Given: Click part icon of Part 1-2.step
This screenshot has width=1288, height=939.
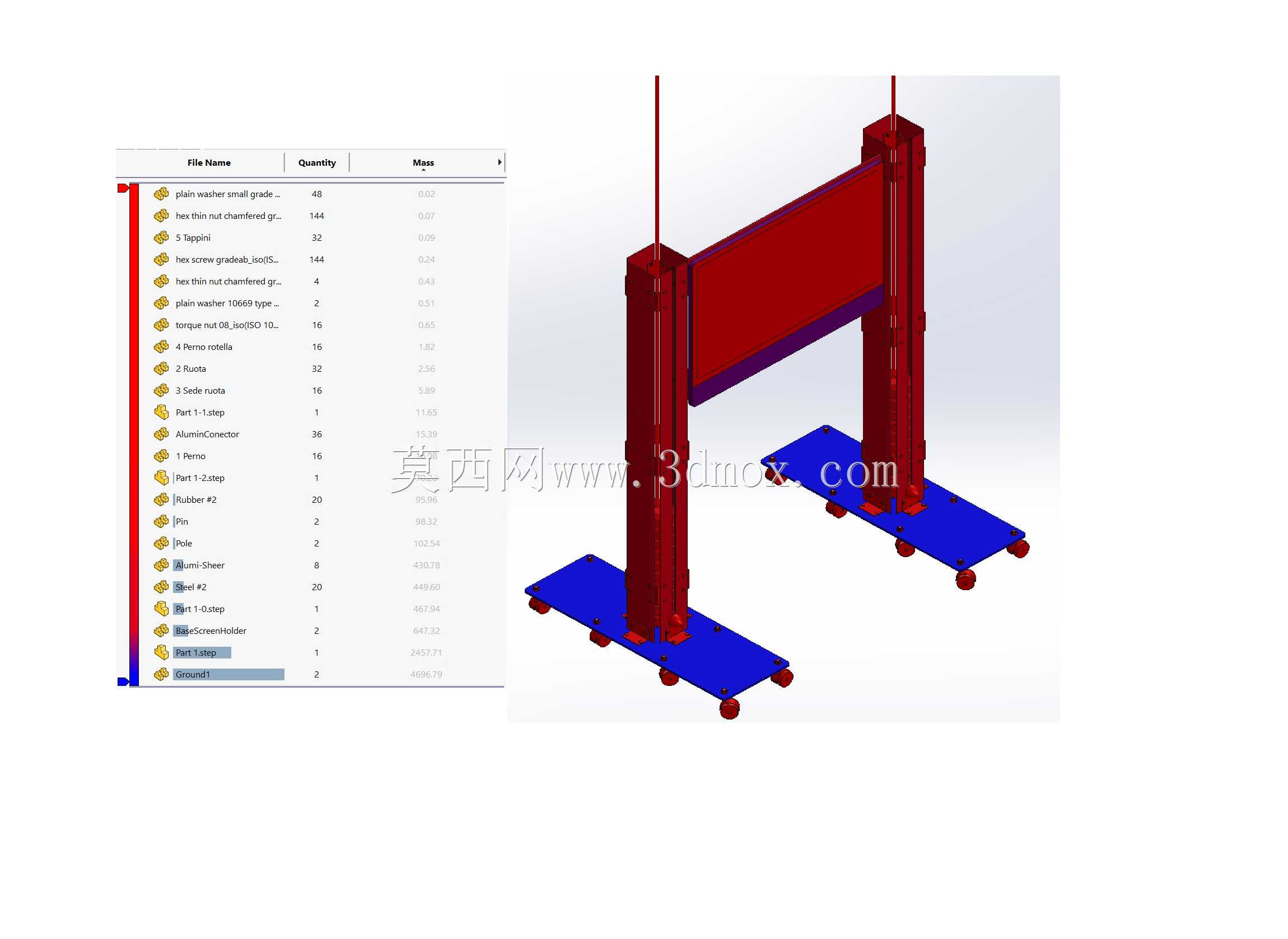Looking at the screenshot, I should 161,478.
